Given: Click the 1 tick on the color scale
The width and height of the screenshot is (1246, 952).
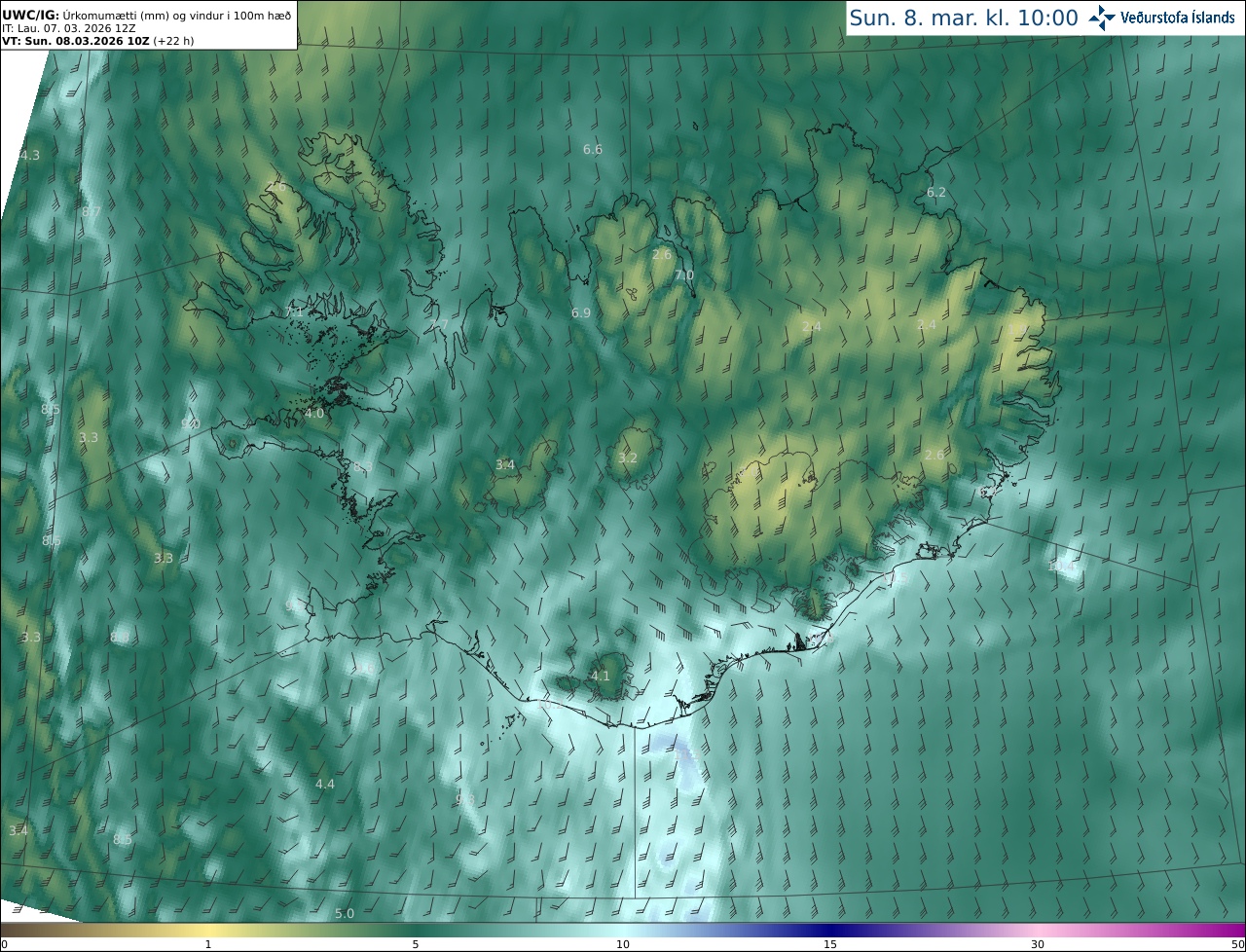Looking at the screenshot, I should click(208, 944).
